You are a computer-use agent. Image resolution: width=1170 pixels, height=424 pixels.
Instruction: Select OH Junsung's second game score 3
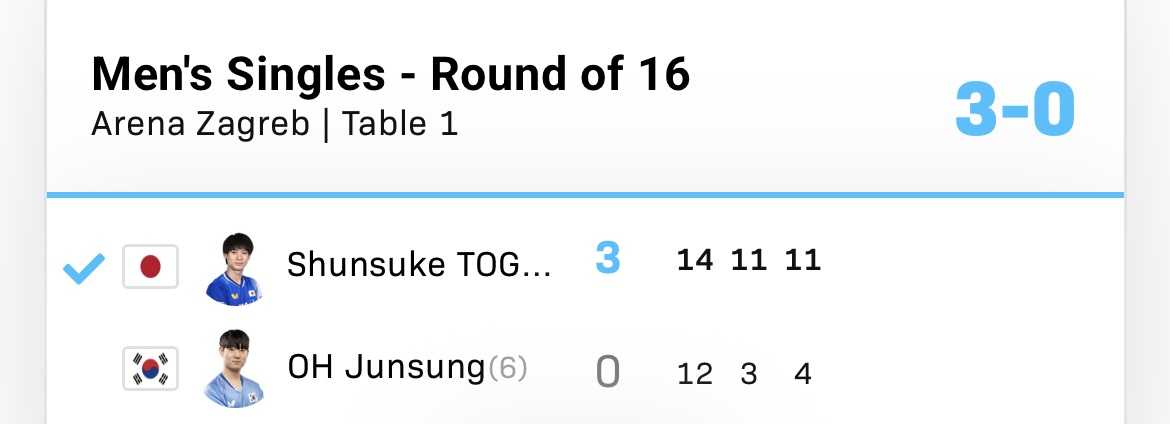point(748,374)
